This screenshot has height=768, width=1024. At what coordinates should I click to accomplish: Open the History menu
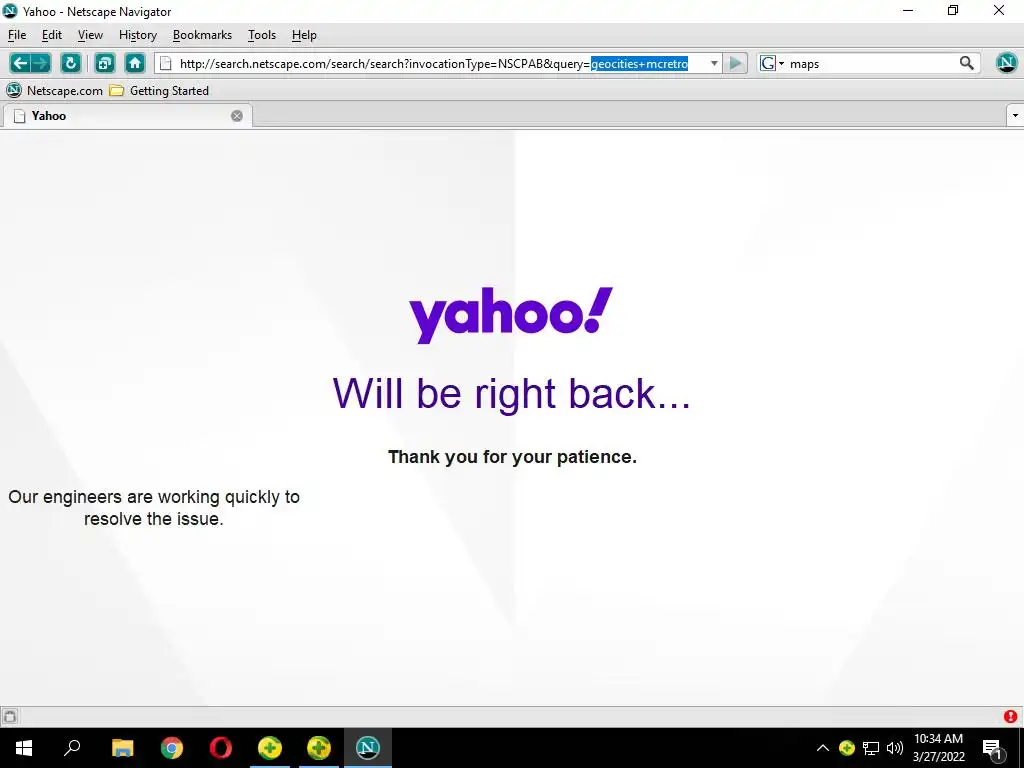coord(138,35)
